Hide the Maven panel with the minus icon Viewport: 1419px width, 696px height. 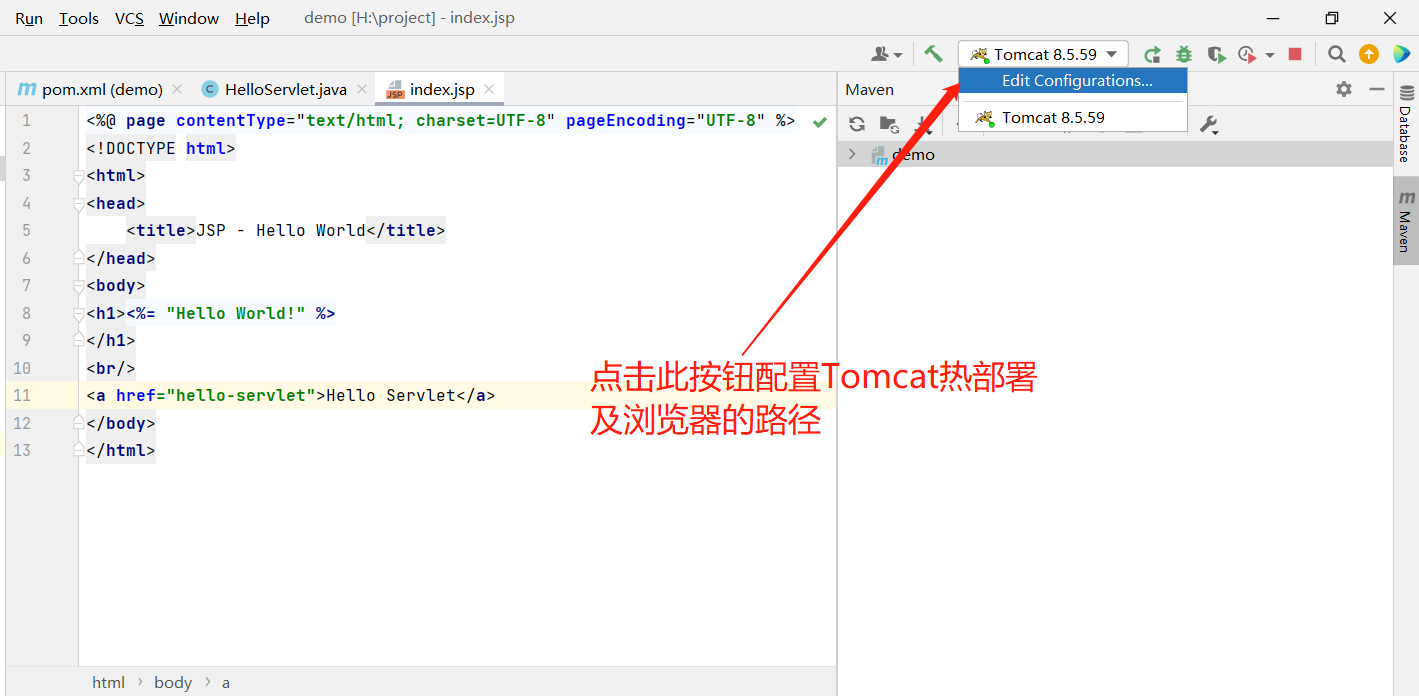click(1377, 89)
